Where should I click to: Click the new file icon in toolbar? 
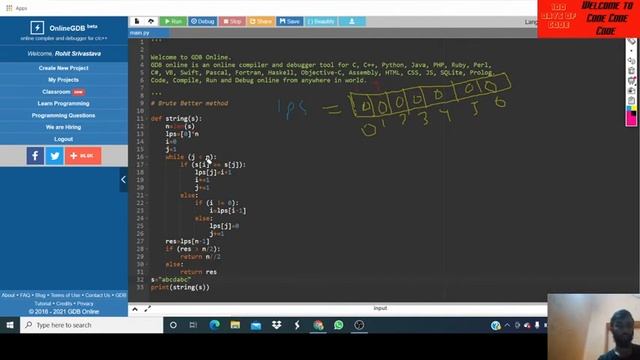point(137,21)
